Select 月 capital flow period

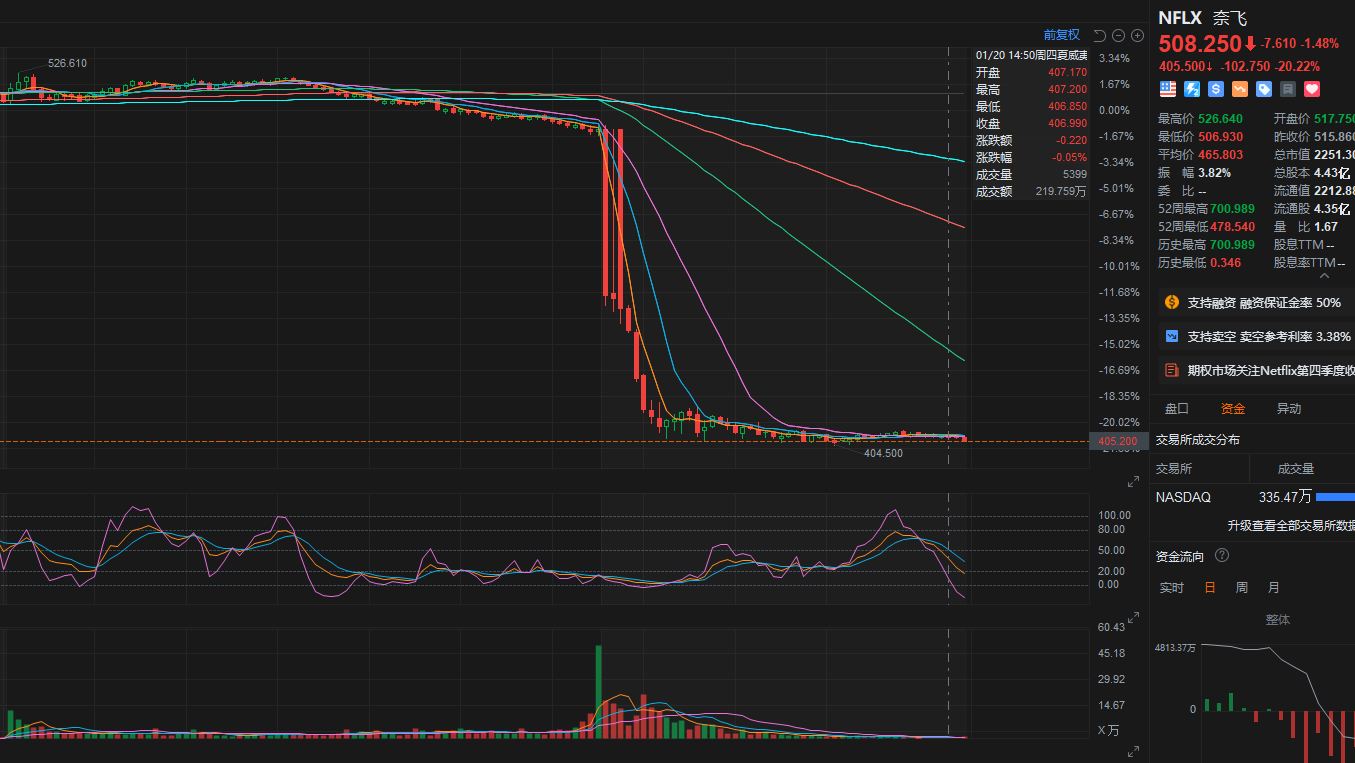pos(1274,588)
